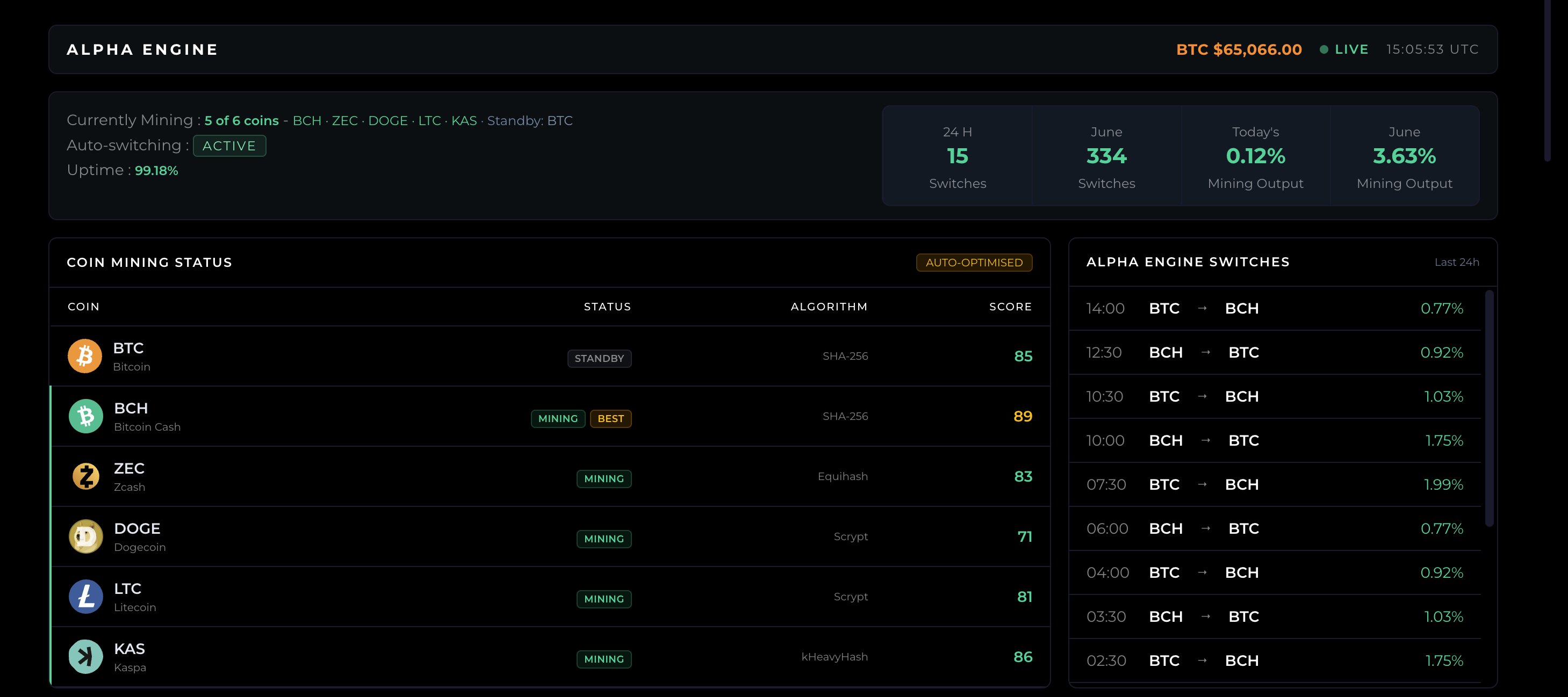Click the LIVE label
1568x697 pixels.
point(1351,49)
